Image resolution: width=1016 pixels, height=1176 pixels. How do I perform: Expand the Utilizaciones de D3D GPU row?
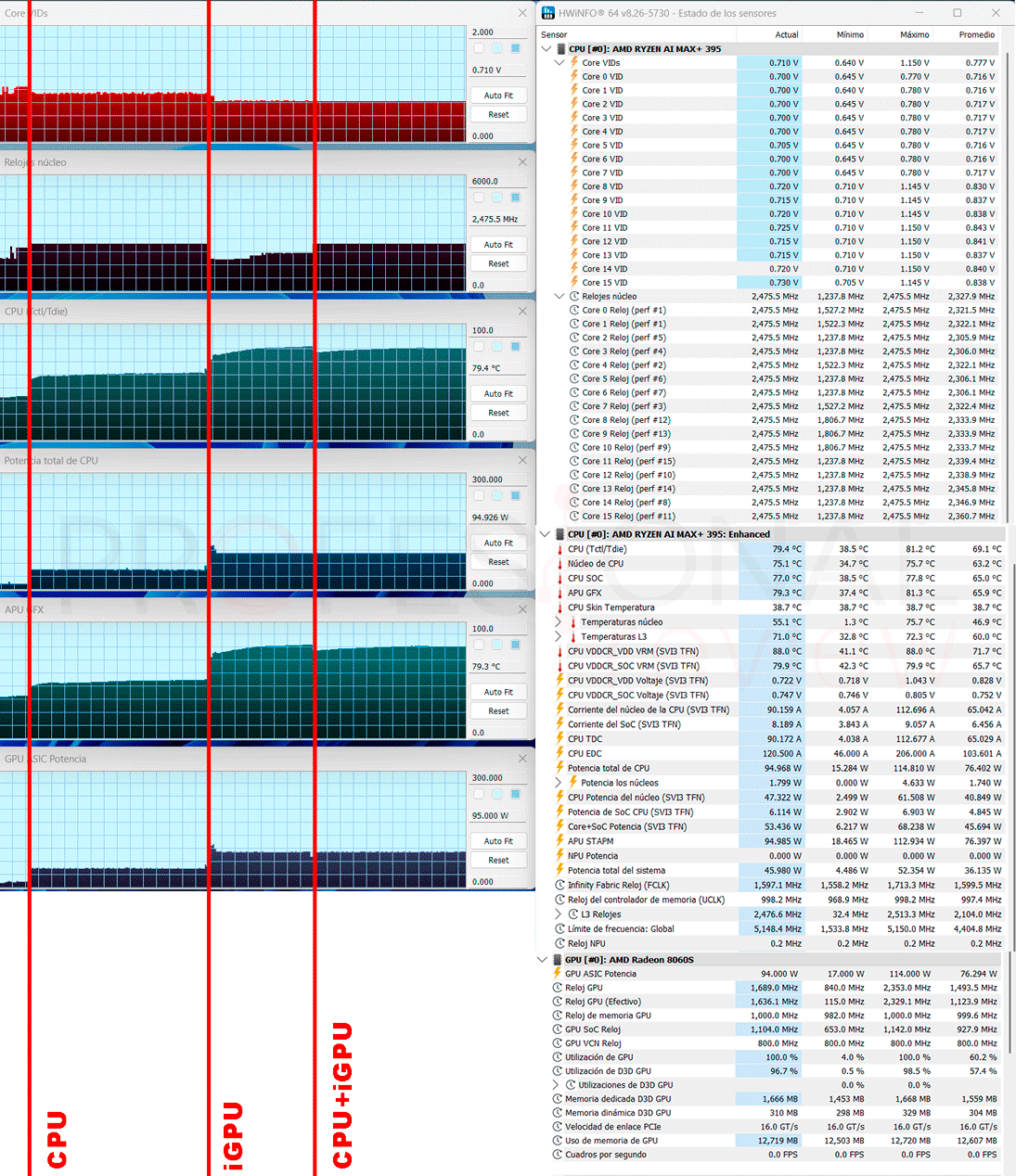(556, 1085)
